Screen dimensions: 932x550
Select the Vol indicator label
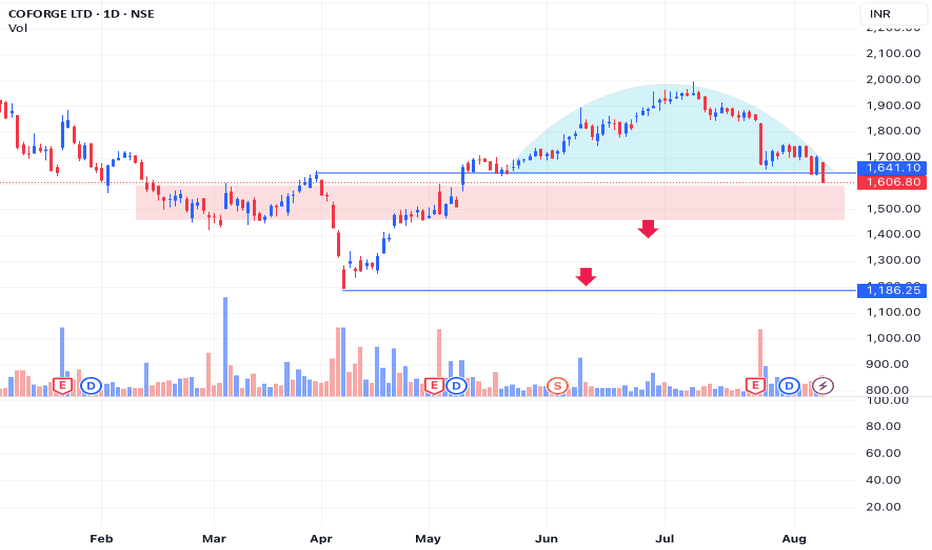tap(18, 28)
